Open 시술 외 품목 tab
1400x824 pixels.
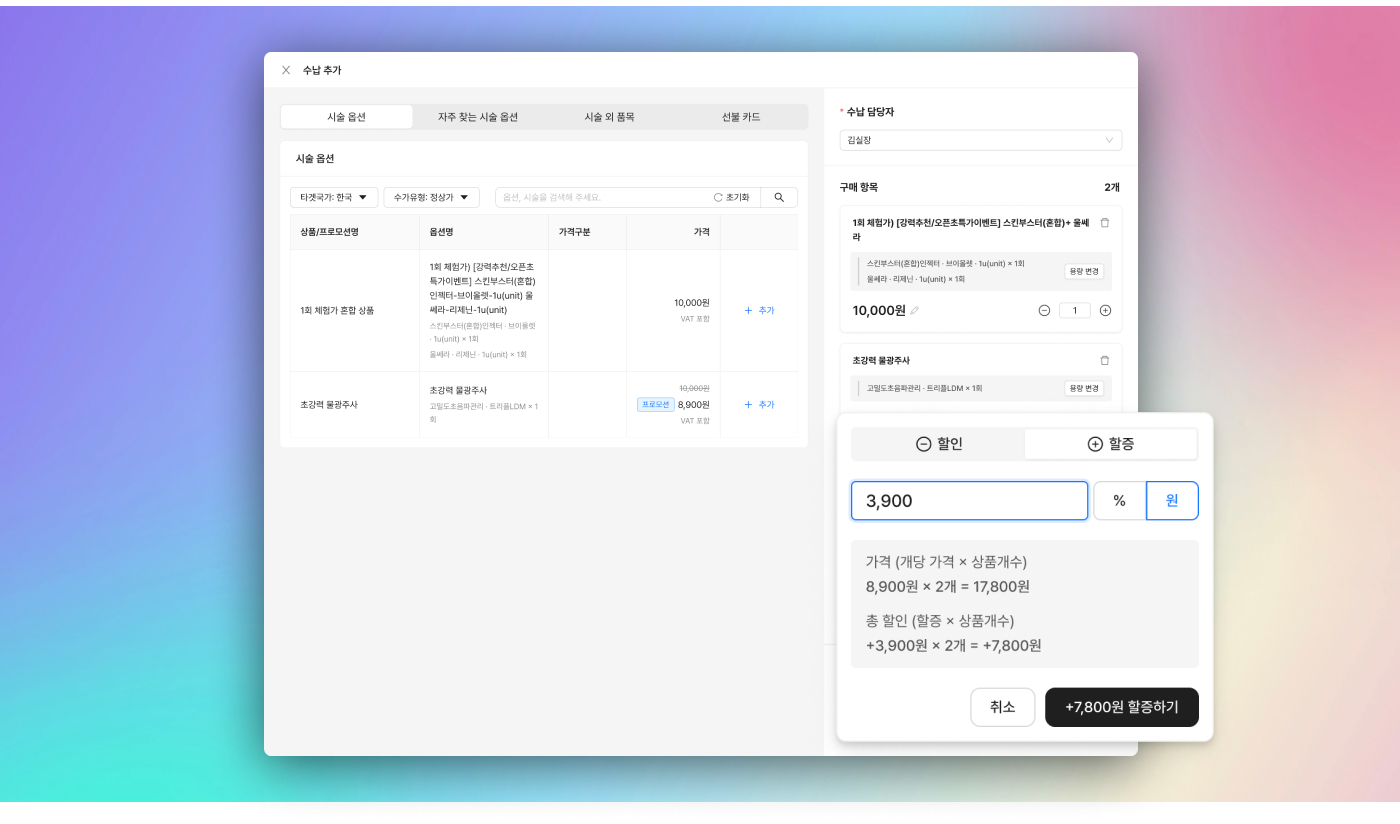[610, 117]
